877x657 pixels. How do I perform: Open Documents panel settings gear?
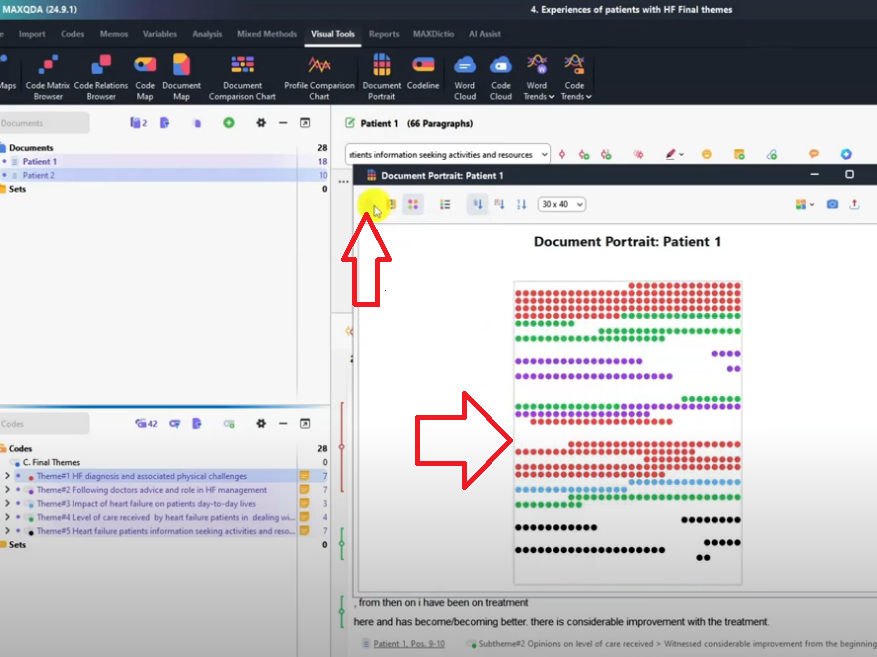pyautogui.click(x=261, y=122)
